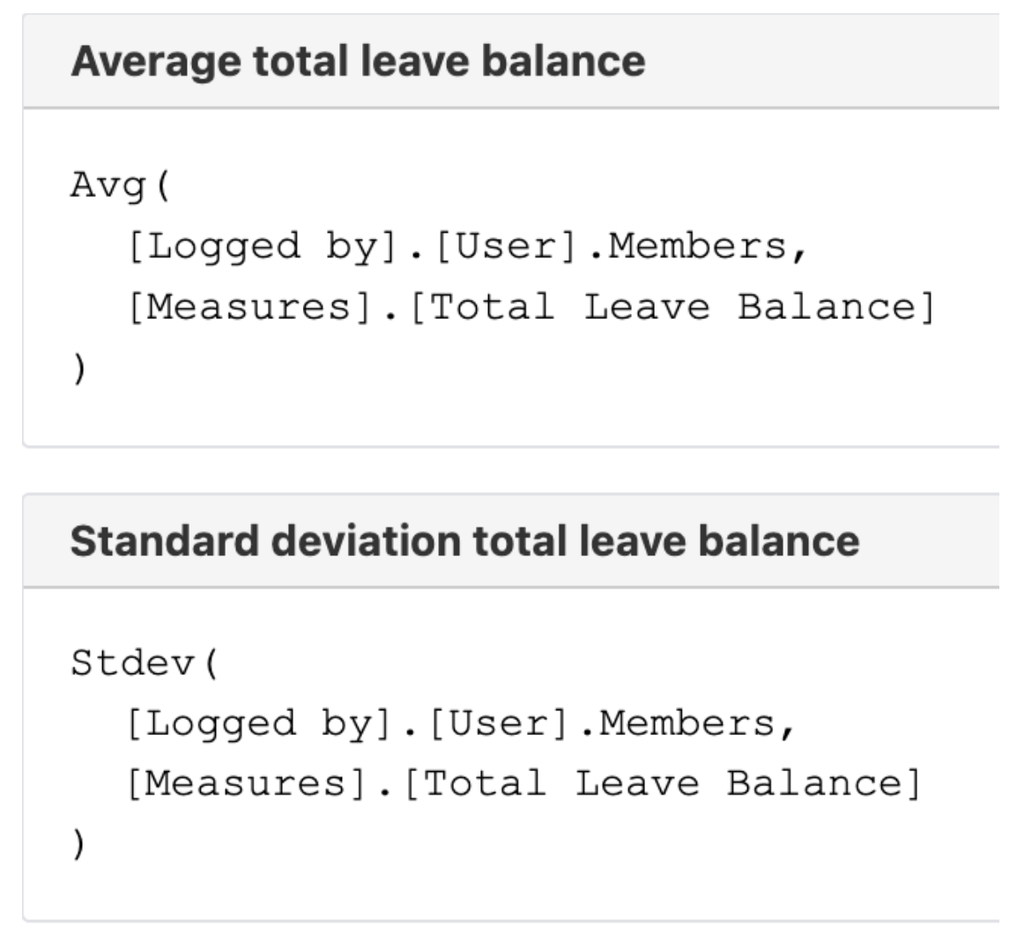The image size is (1024, 943).
Task: Click the "Average total leave balance" panel heading
Action: click(x=359, y=61)
